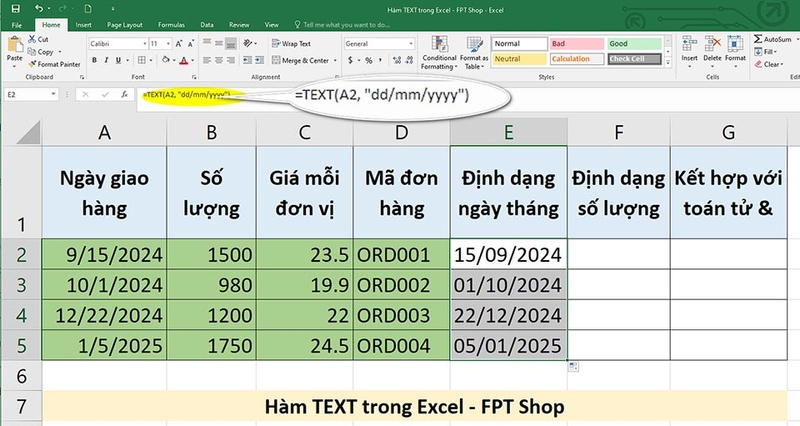This screenshot has height=426, width=800.
Task: Switch to the Formulas tab
Action: point(171,24)
